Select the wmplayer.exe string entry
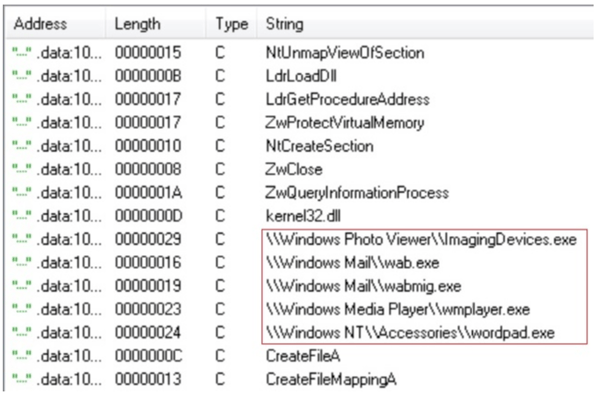600x396 pixels. [x=398, y=310]
